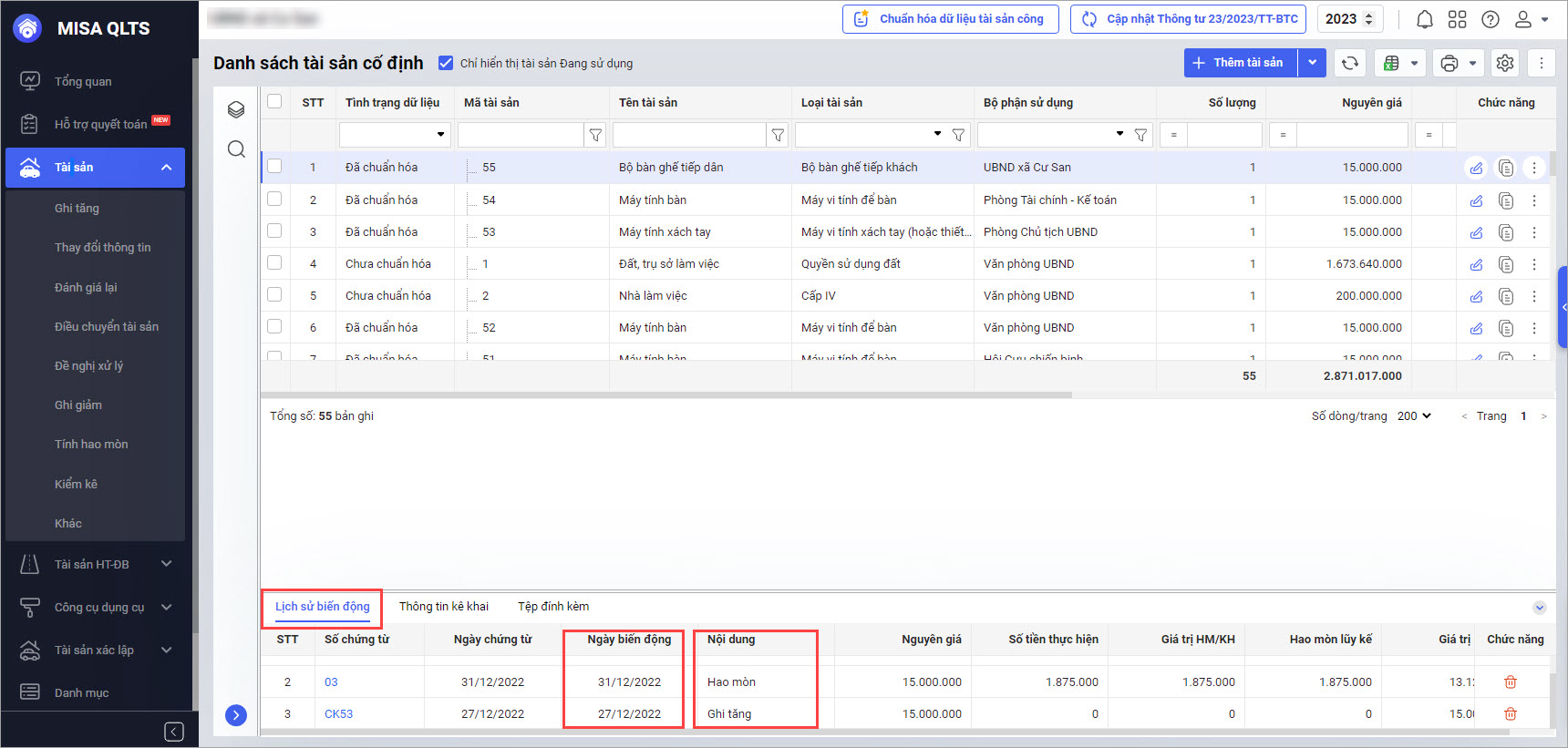Click Chuẩn hóa dữ liệu tài sản công button
Screen dimensions: 1568x748
click(x=950, y=19)
